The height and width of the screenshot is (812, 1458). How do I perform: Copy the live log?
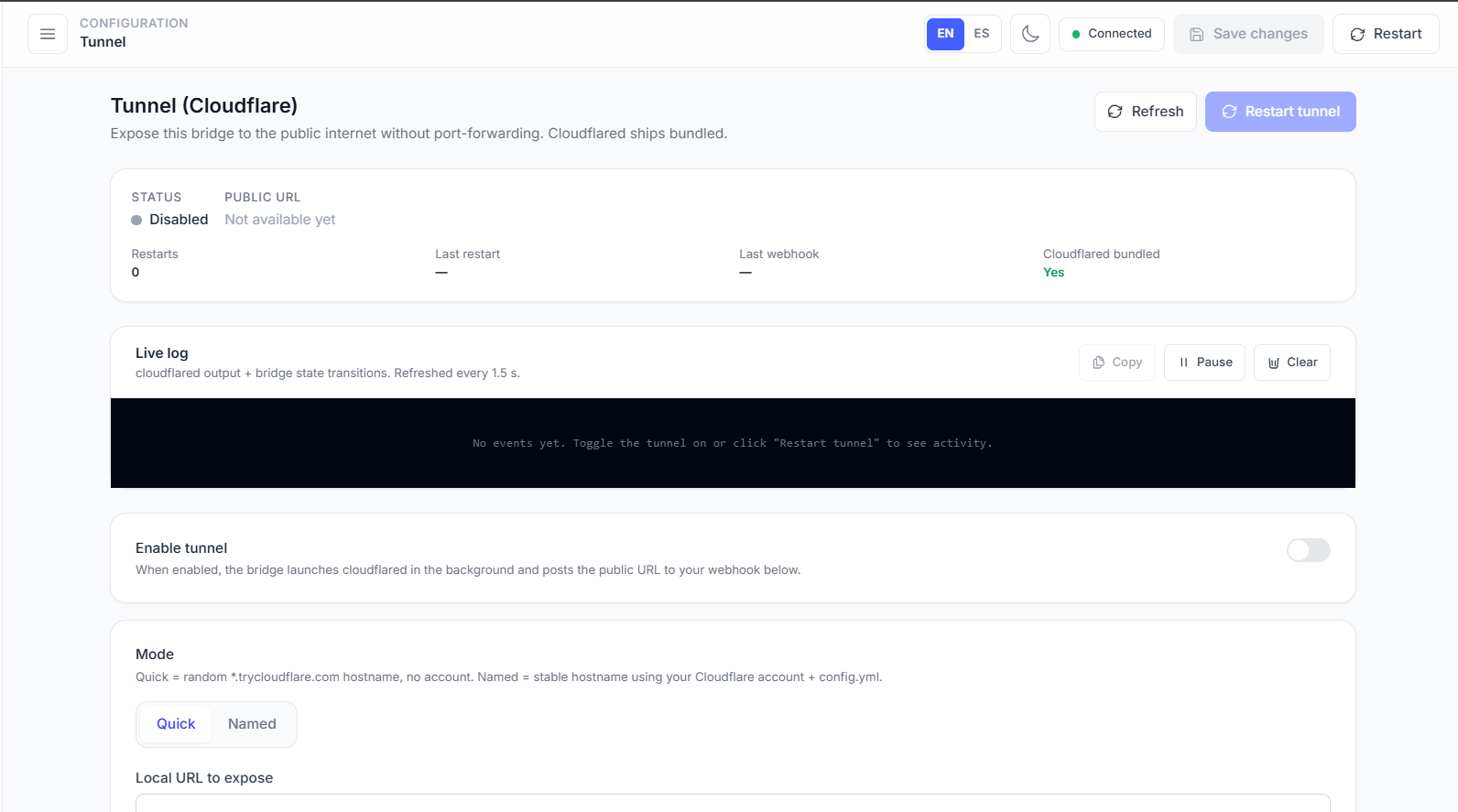pyautogui.click(x=1117, y=363)
